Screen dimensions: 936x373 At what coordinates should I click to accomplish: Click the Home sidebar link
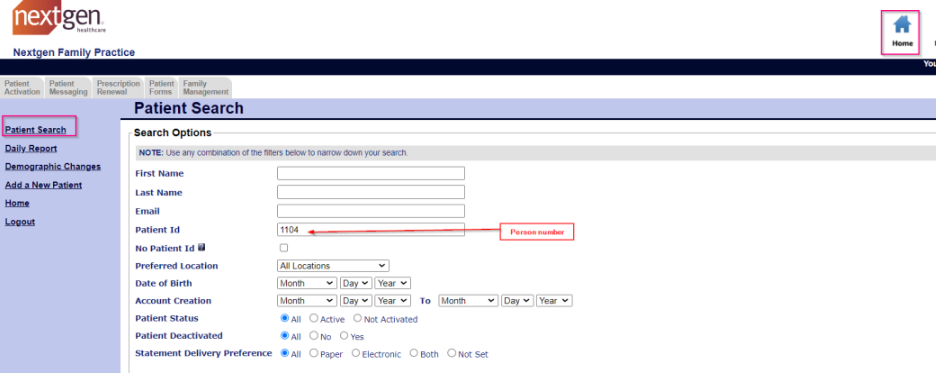[x=17, y=203]
